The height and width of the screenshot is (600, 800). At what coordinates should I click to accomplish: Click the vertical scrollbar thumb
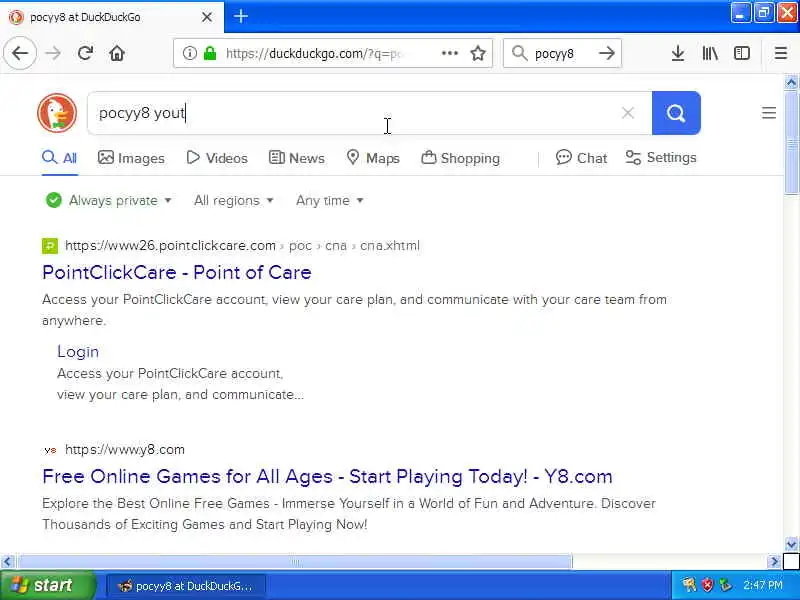[791, 142]
